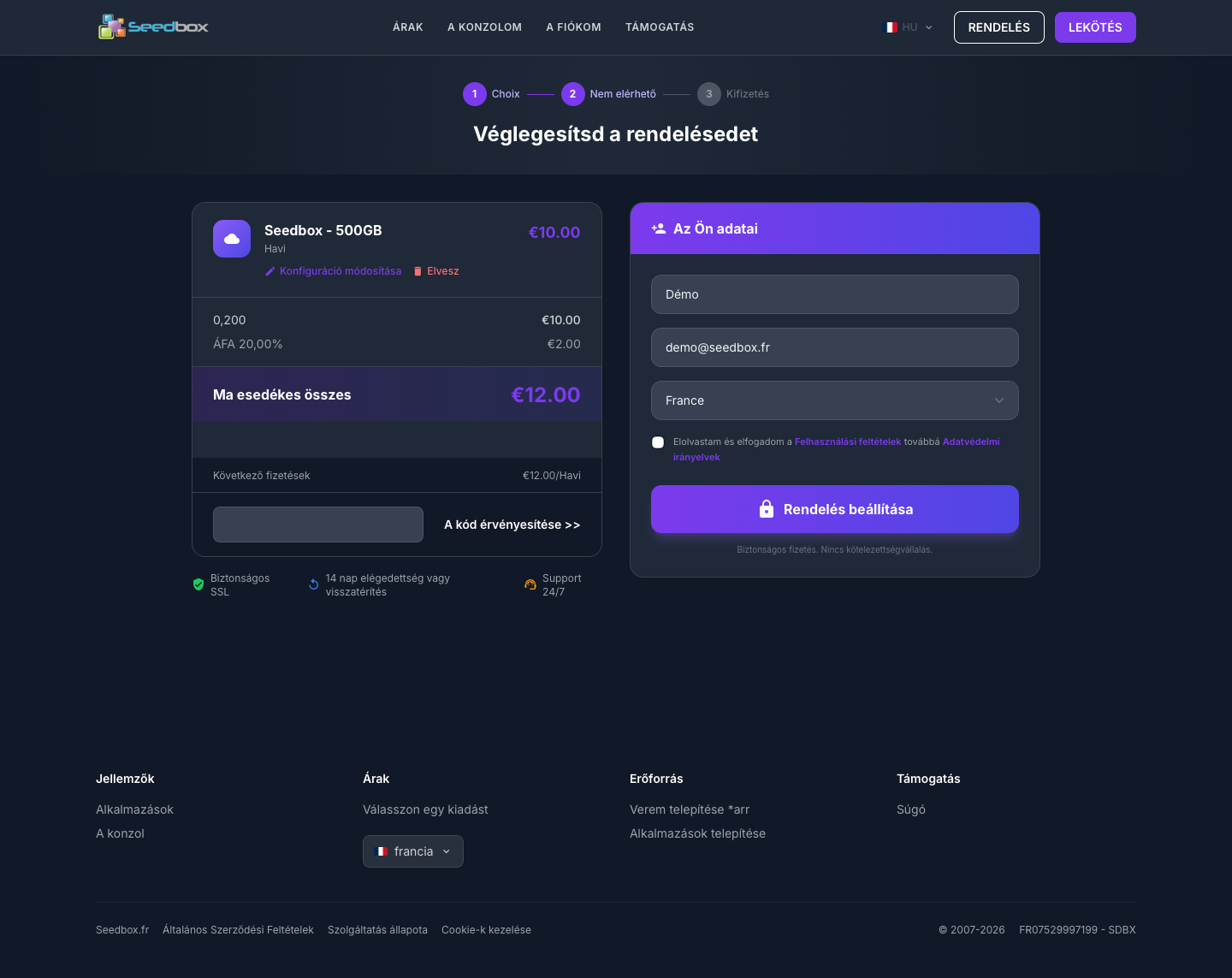
Task: Click the pencil icon for Konfiguráció módosítása
Action: (x=270, y=271)
